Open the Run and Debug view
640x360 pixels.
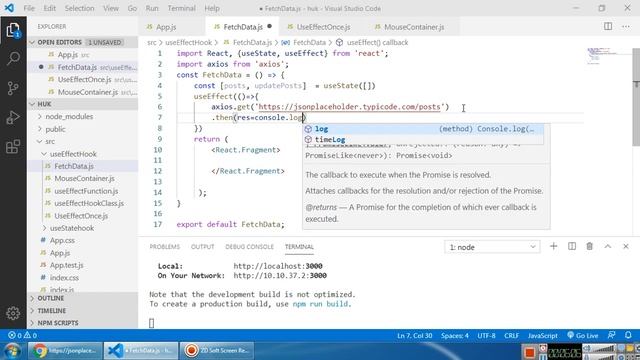point(13,117)
